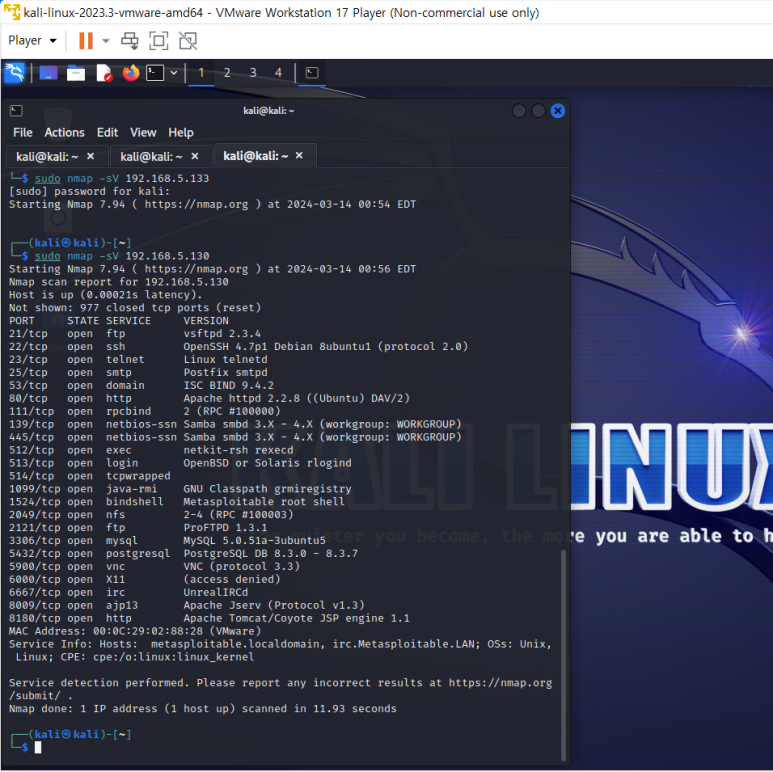The width and height of the screenshot is (773, 772).
Task: Open the Edit menu in terminal
Action: click(x=107, y=133)
